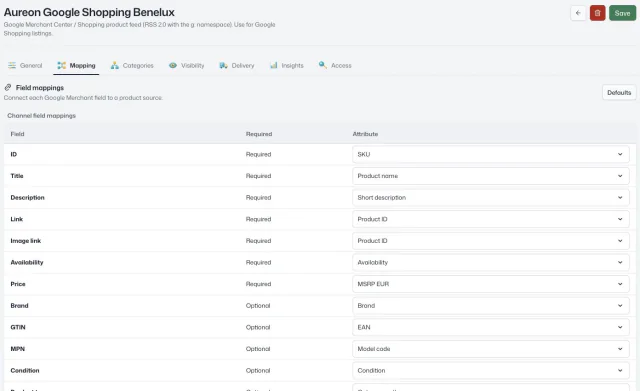This screenshot has height=391, width=640.
Task: Click the Visibility eye icon
Action: tap(173, 65)
